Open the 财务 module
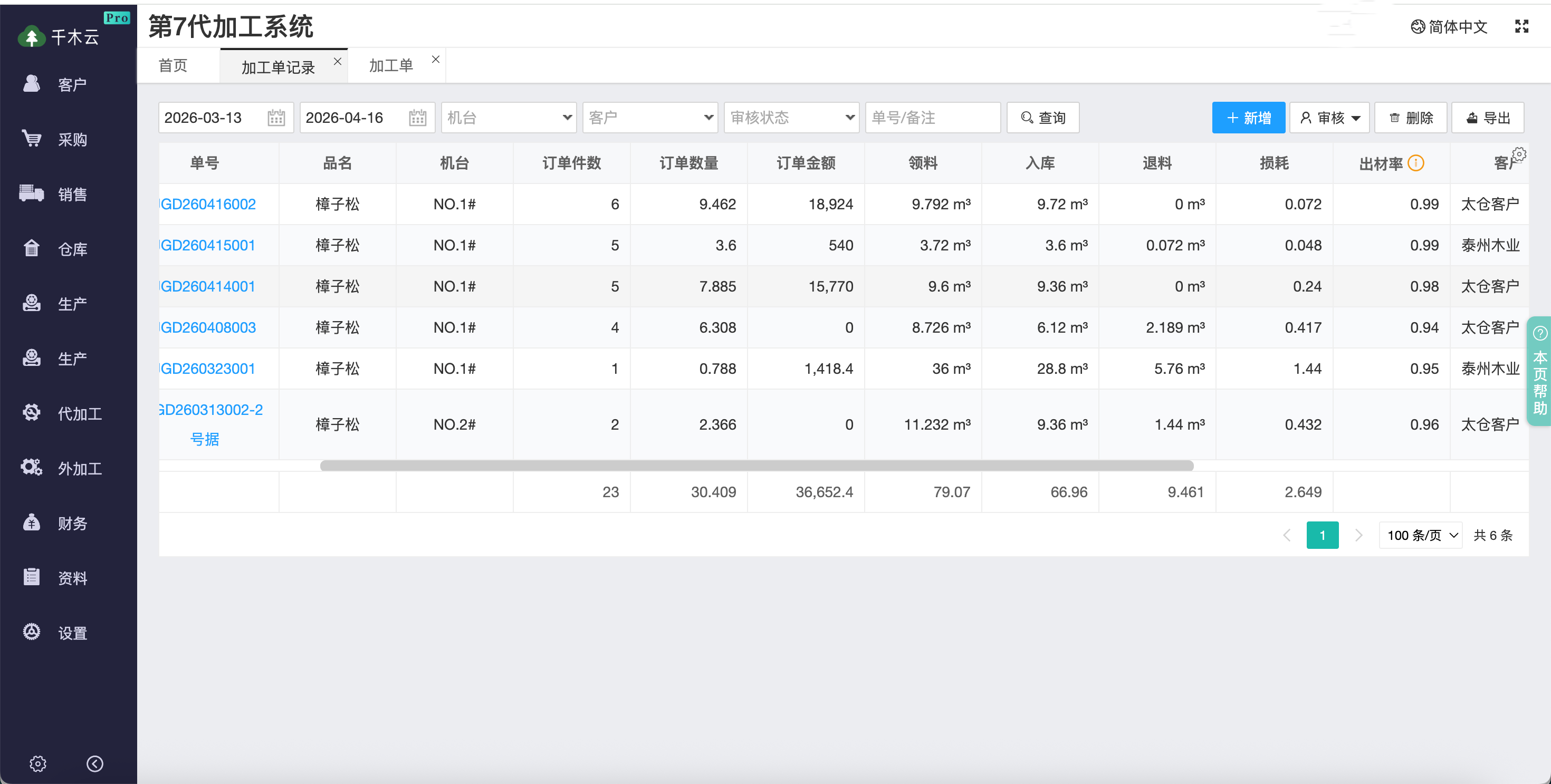 point(72,523)
